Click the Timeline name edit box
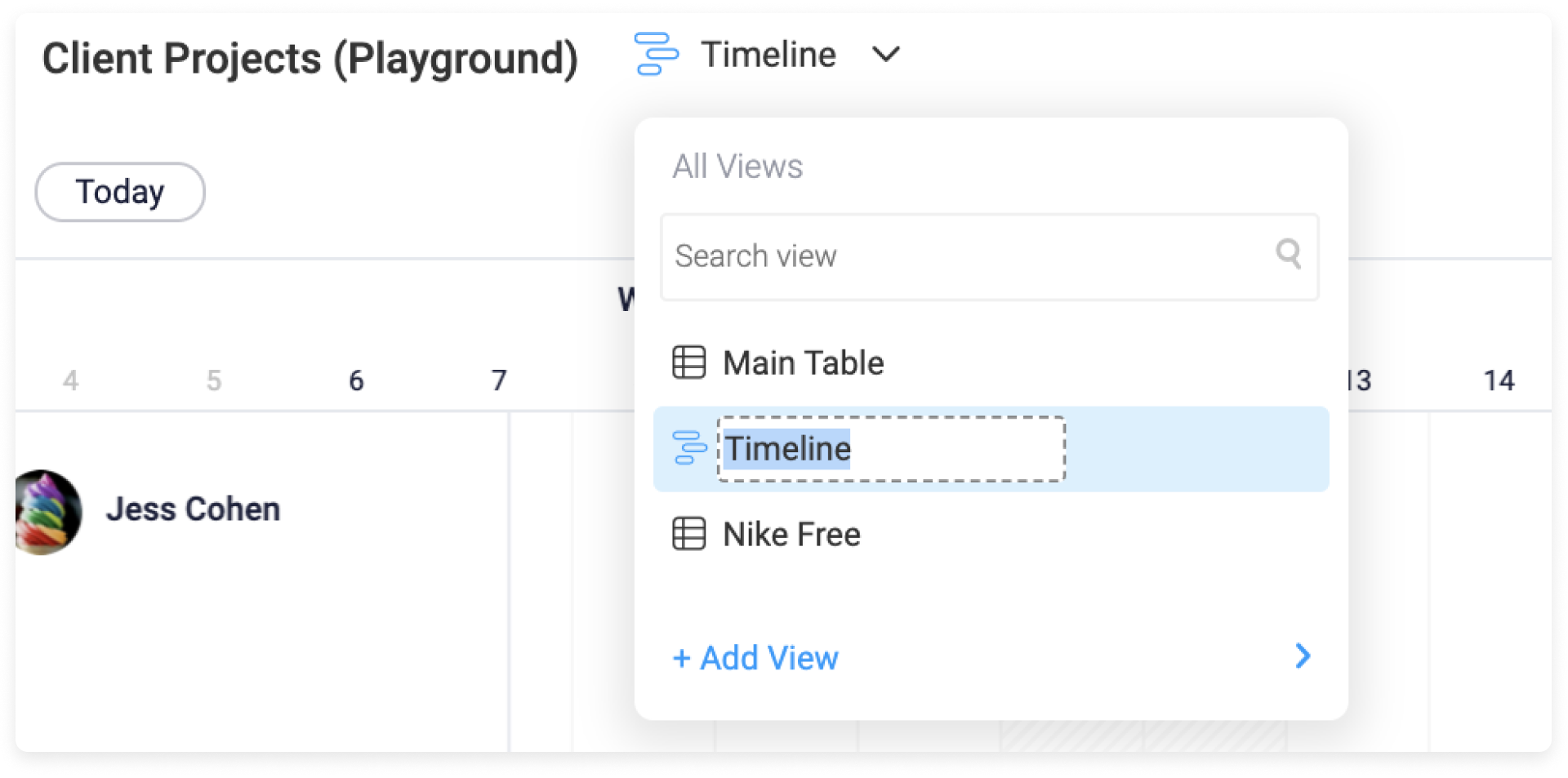Viewport: 1568px width, 778px height. 891,449
